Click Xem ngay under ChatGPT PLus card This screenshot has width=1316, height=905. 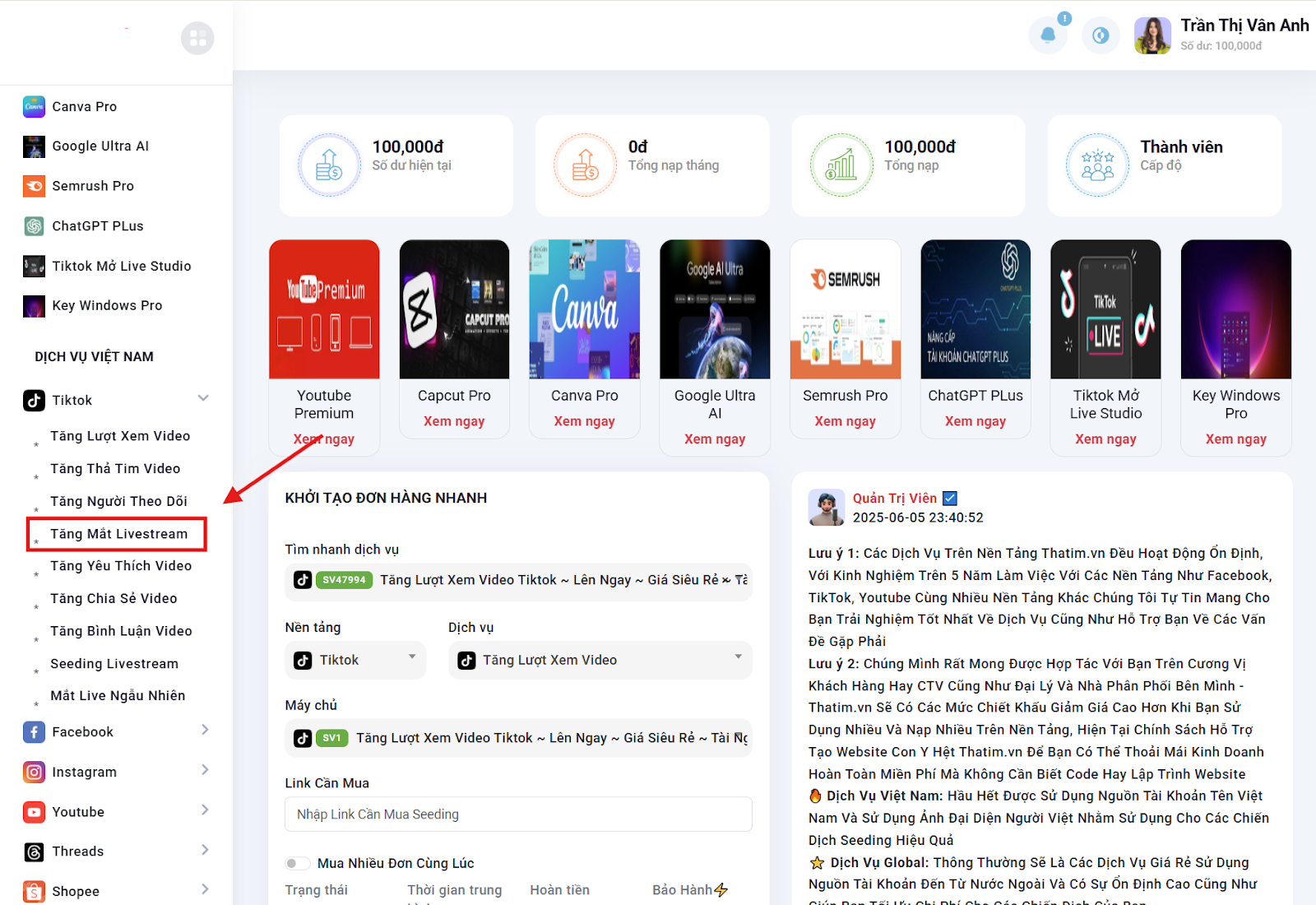click(975, 421)
